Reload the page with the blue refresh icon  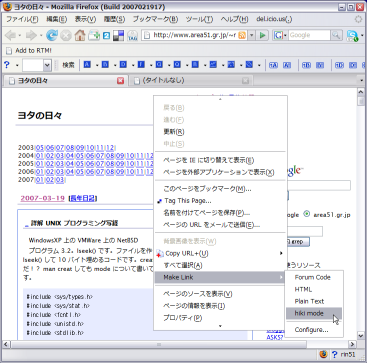(52, 35)
